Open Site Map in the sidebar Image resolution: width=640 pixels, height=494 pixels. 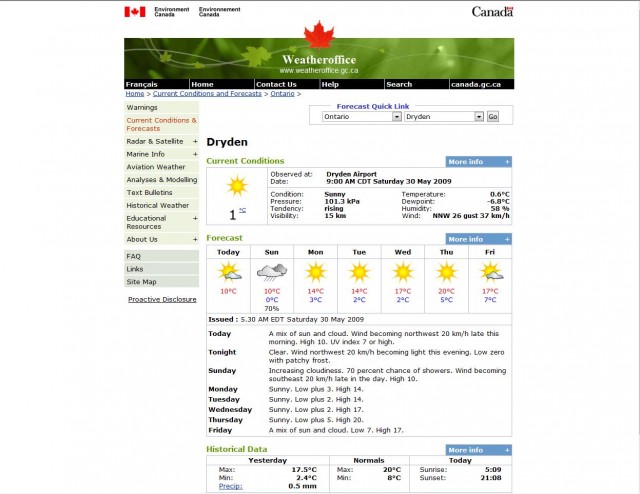161,282
